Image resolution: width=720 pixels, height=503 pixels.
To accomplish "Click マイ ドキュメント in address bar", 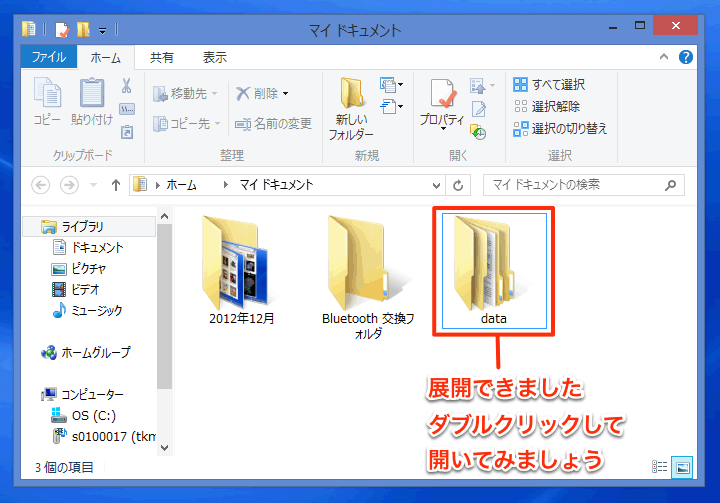I will click(x=276, y=185).
